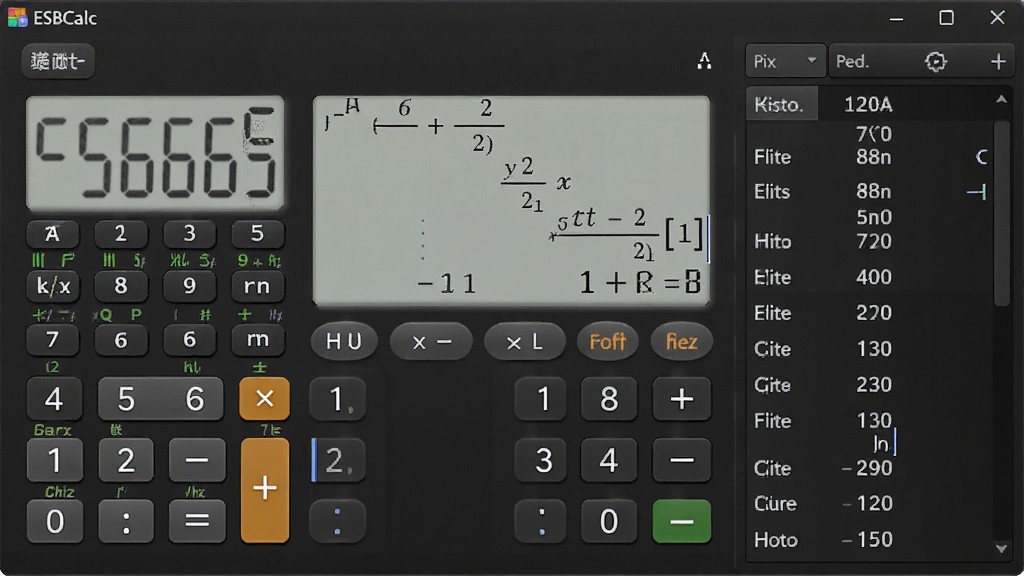
Task: Open the Pix dropdown
Action: click(x=786, y=61)
